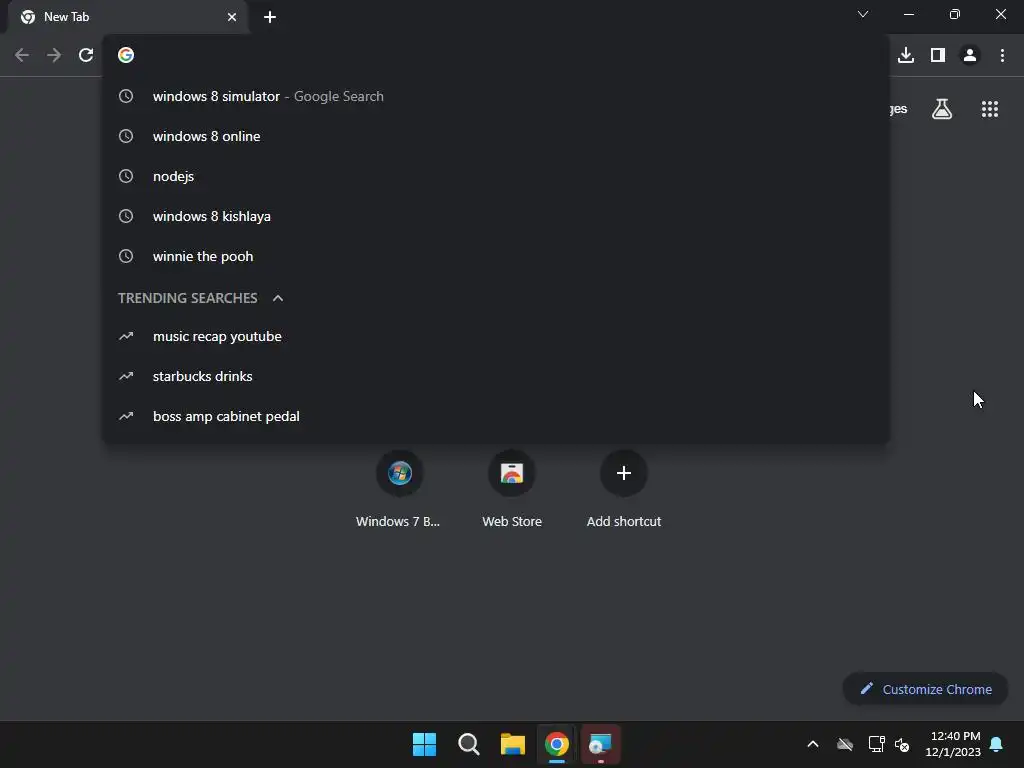Screen dimensions: 1024x768
Task: Open the Chrome three-dot menu
Action: point(1002,56)
